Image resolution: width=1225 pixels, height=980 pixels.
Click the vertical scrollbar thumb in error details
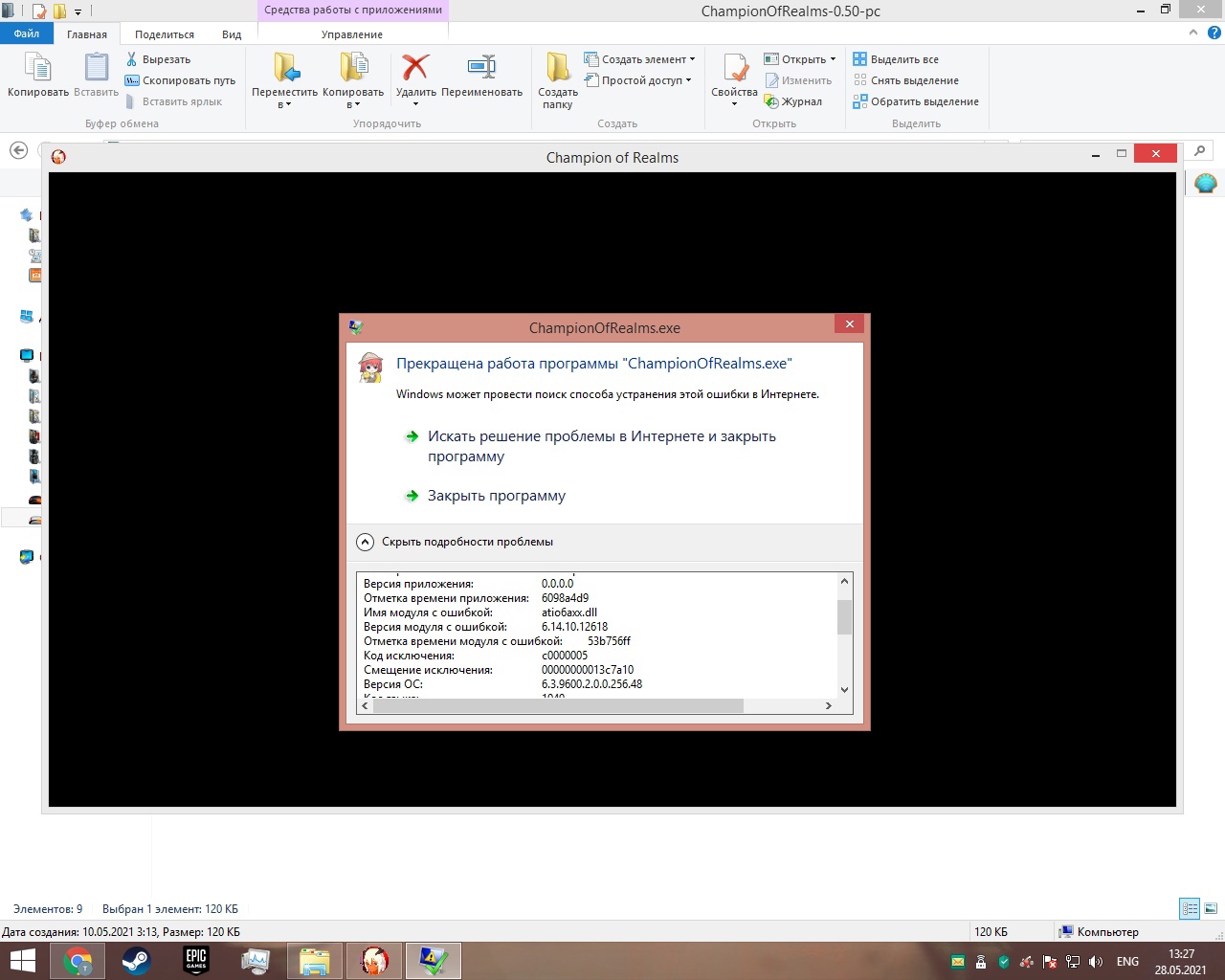tap(844, 617)
